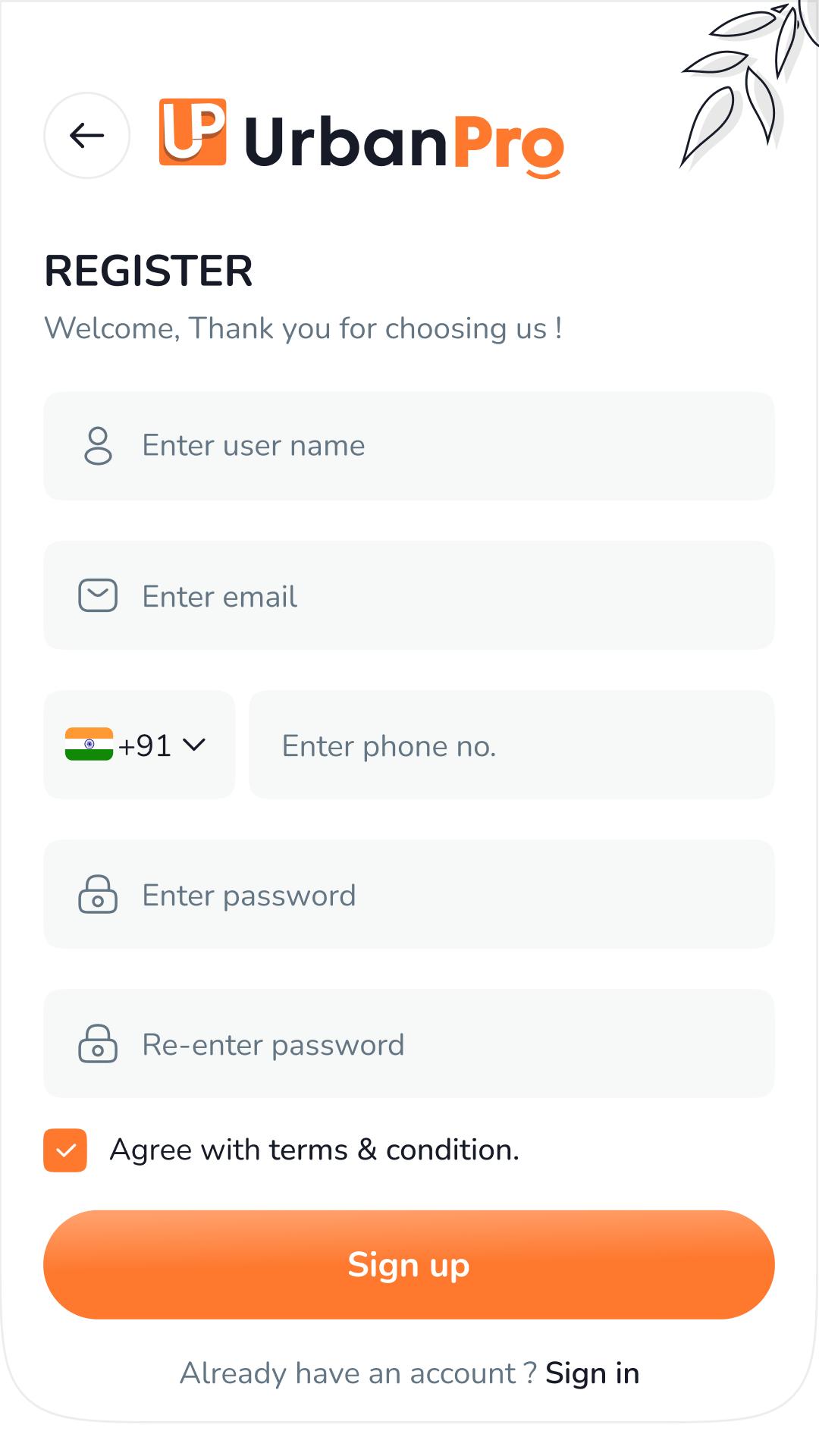Uncheck the Agree with terms checkbox
This screenshot has width=819, height=1456.
[65, 1150]
